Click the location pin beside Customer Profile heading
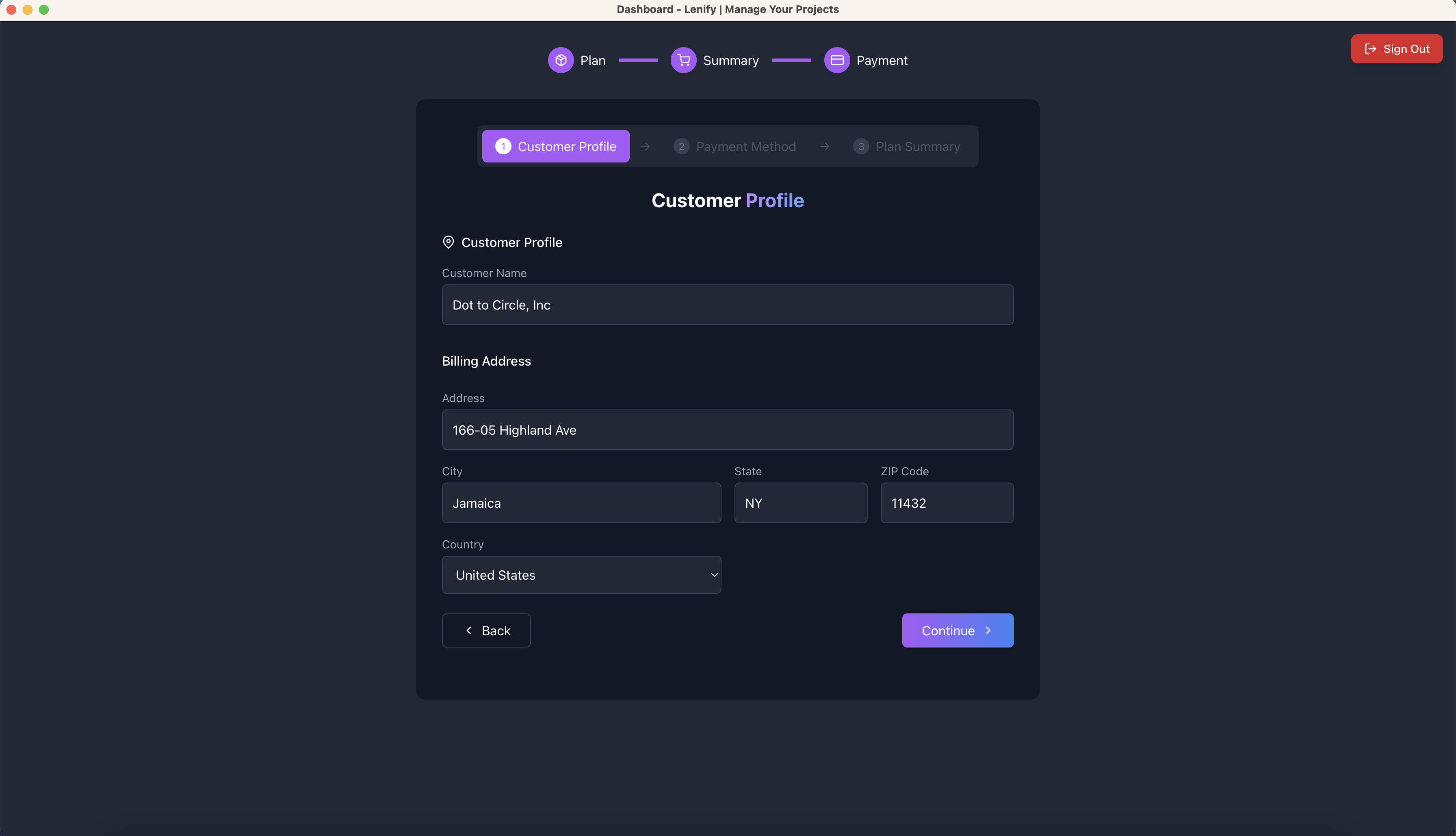Image resolution: width=1456 pixels, height=836 pixels. tap(448, 242)
